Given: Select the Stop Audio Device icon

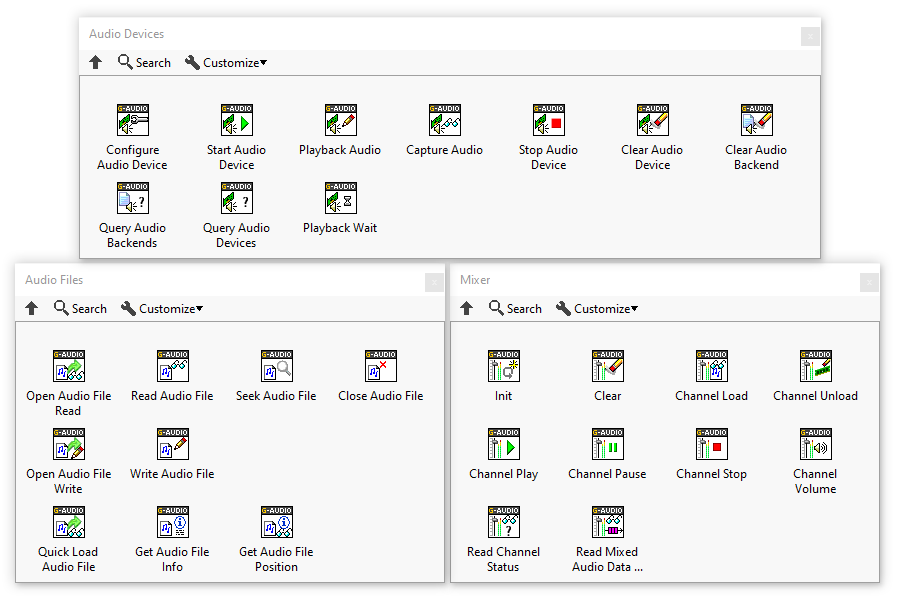Looking at the screenshot, I should pos(548,121).
